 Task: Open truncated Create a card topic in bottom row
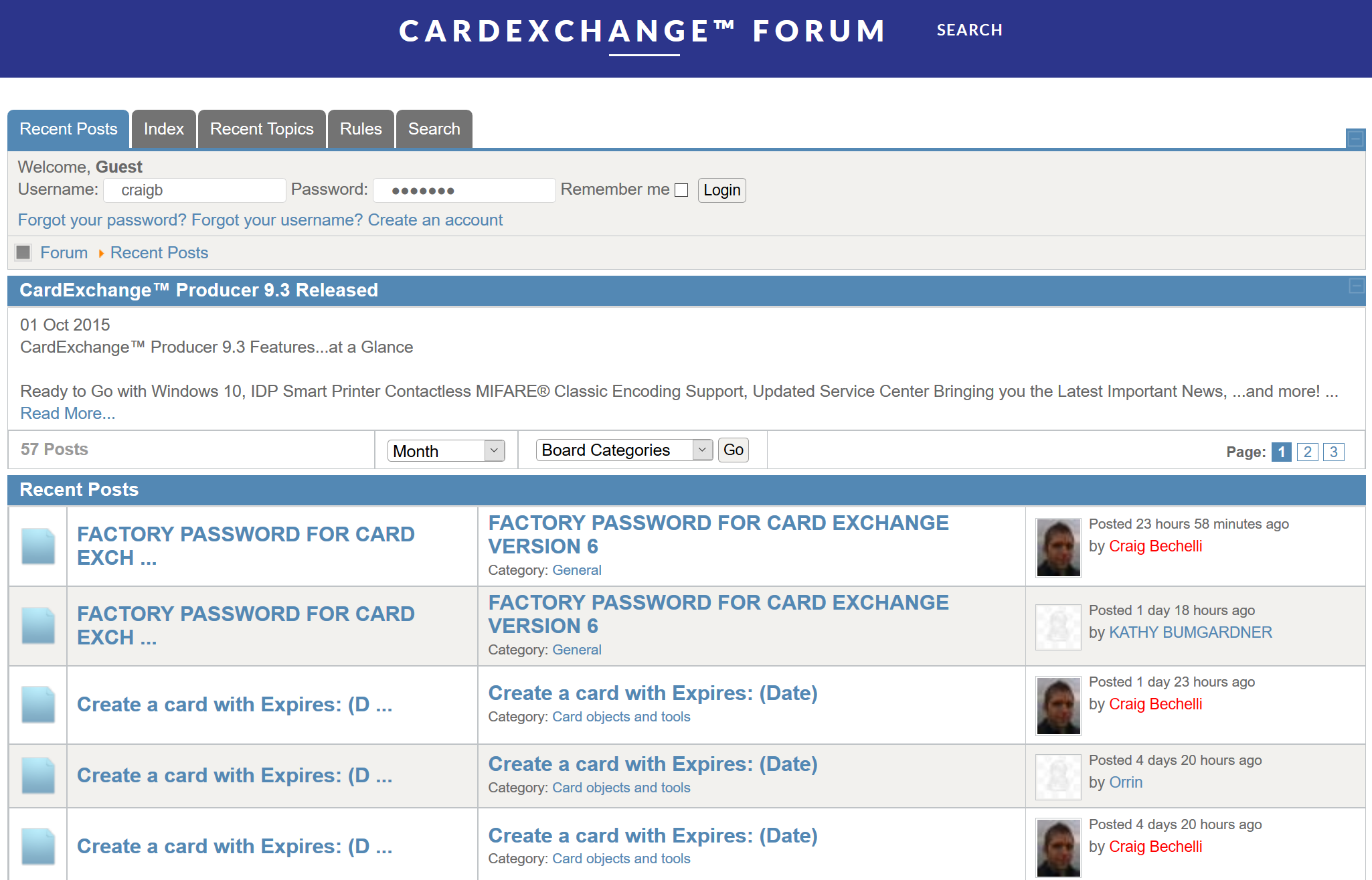(x=234, y=847)
